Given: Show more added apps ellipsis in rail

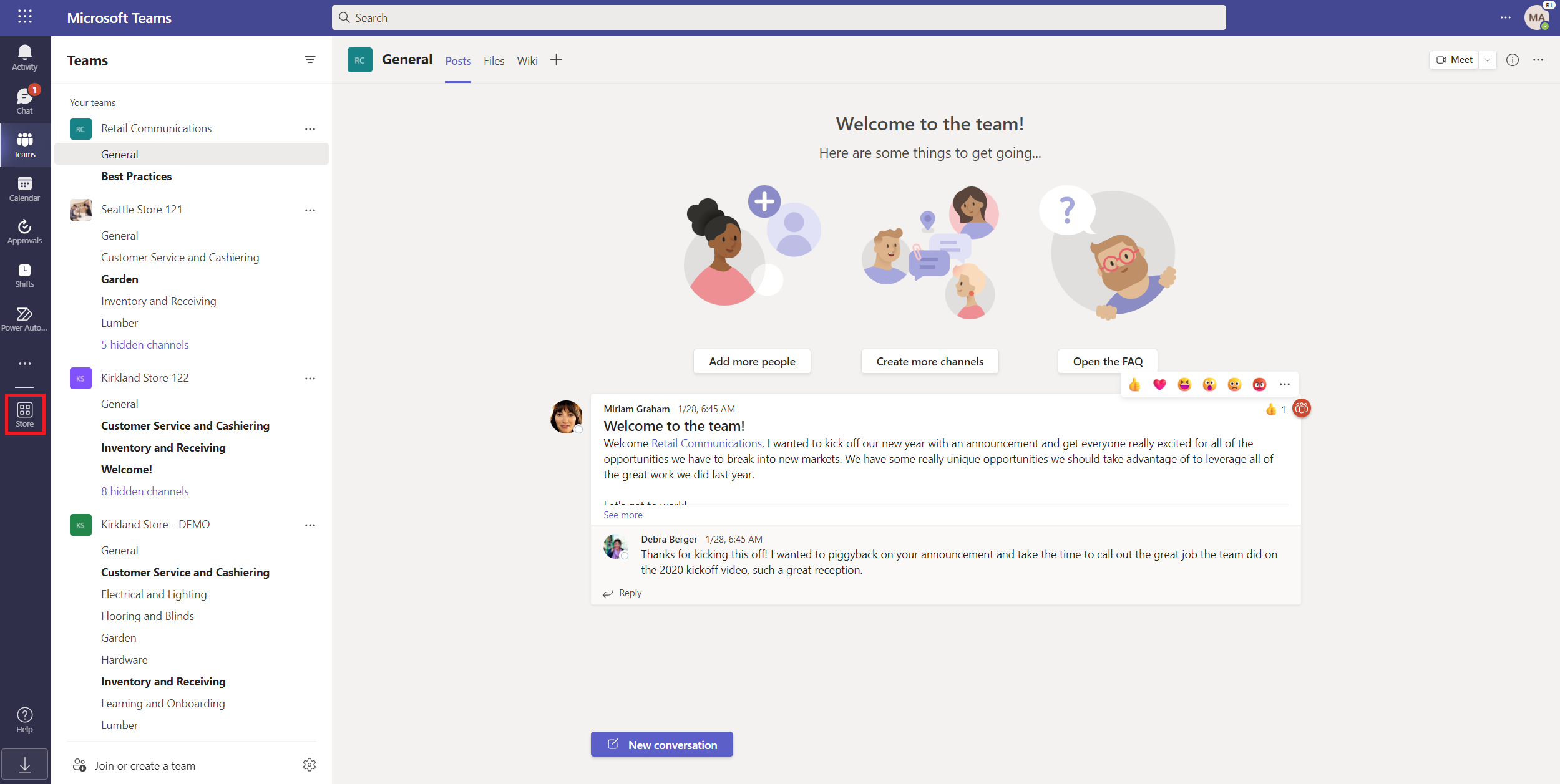Looking at the screenshot, I should coord(25,364).
